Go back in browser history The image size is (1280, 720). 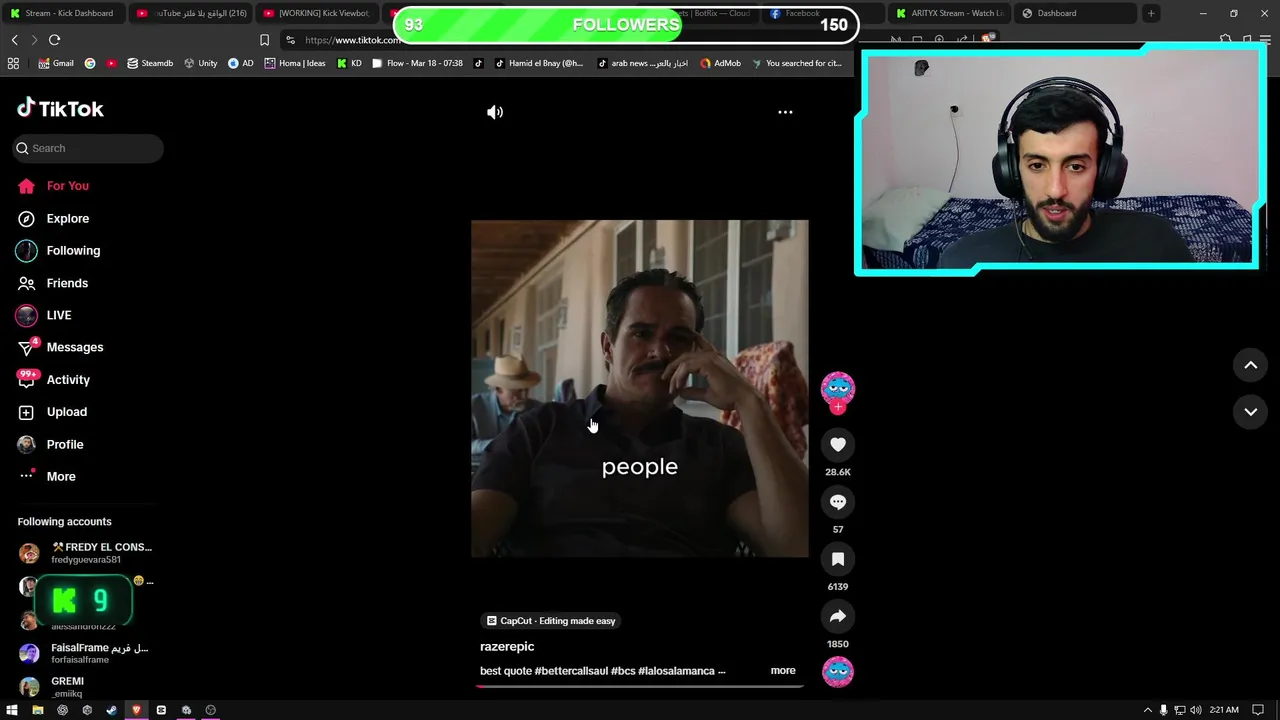[x=14, y=40]
